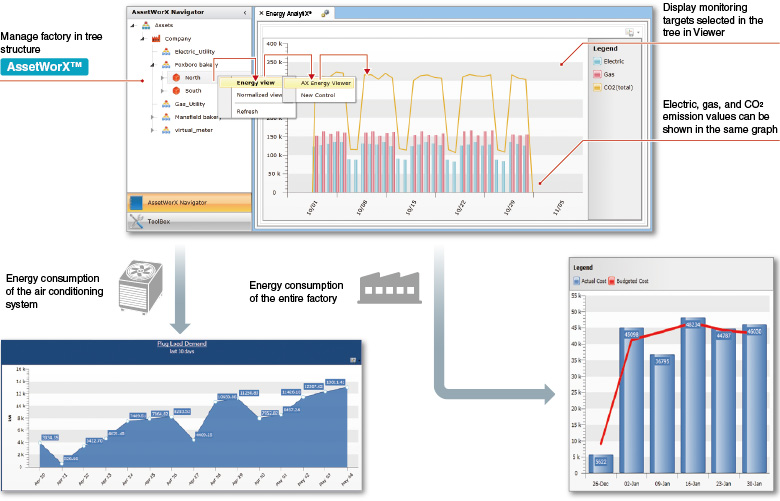Expand the Mansfield bakery tree node

click(153, 116)
